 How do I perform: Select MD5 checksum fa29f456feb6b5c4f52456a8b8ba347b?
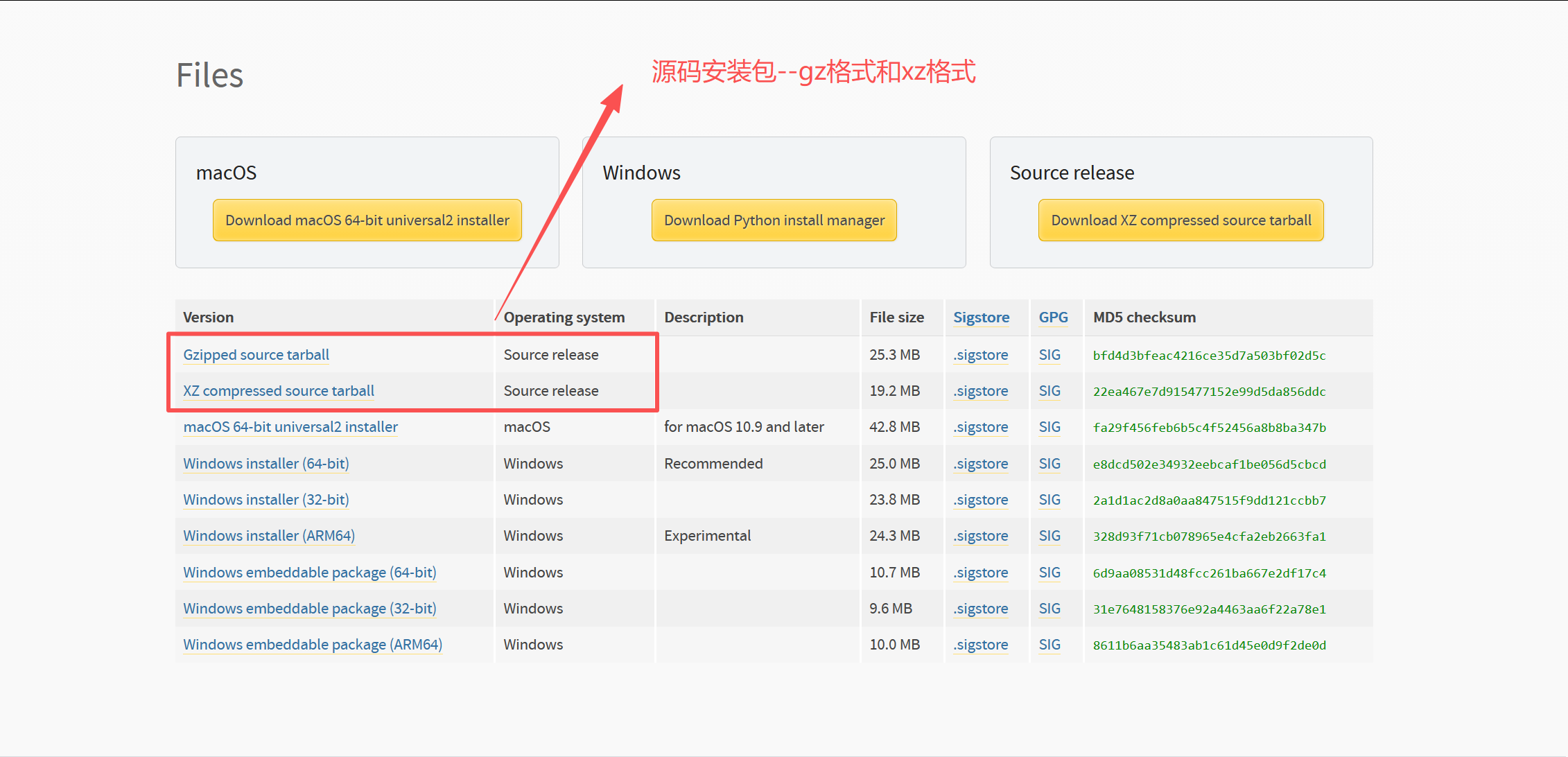pyautogui.click(x=1210, y=428)
